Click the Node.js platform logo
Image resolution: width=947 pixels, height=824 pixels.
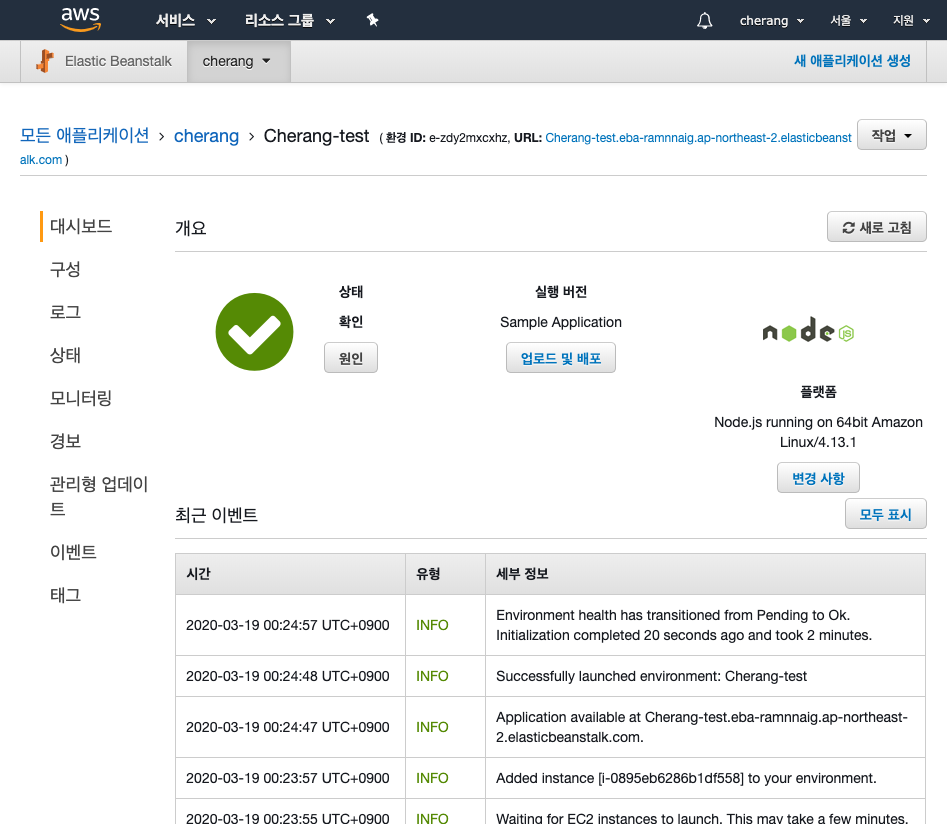tap(808, 330)
